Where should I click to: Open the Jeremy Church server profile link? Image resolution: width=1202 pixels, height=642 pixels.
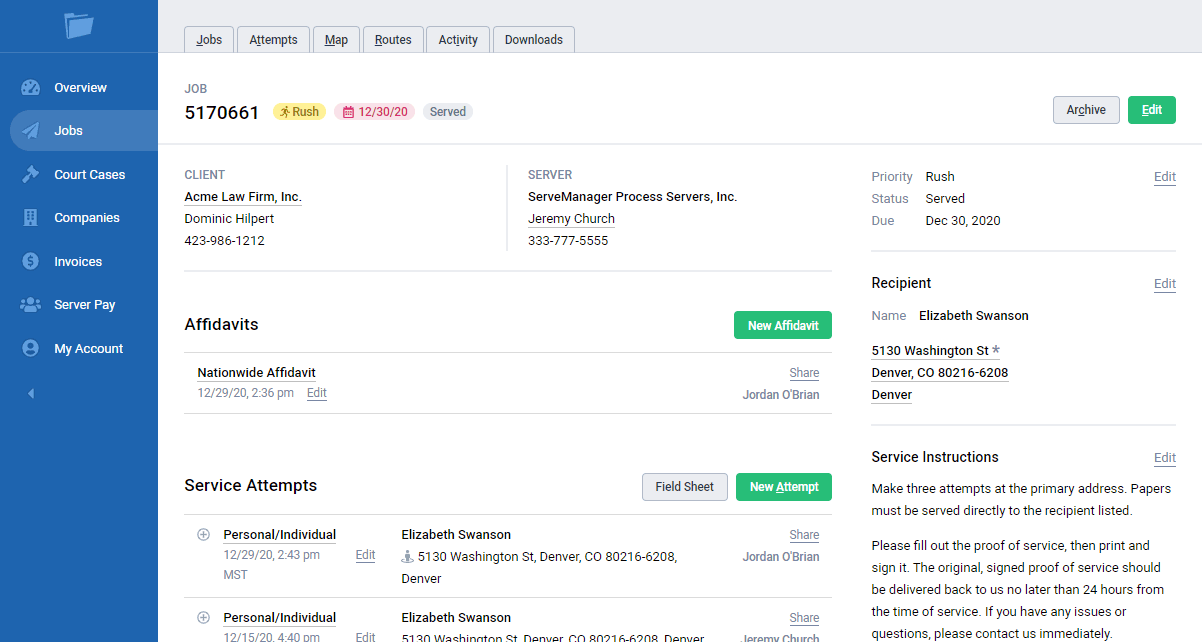click(570, 218)
